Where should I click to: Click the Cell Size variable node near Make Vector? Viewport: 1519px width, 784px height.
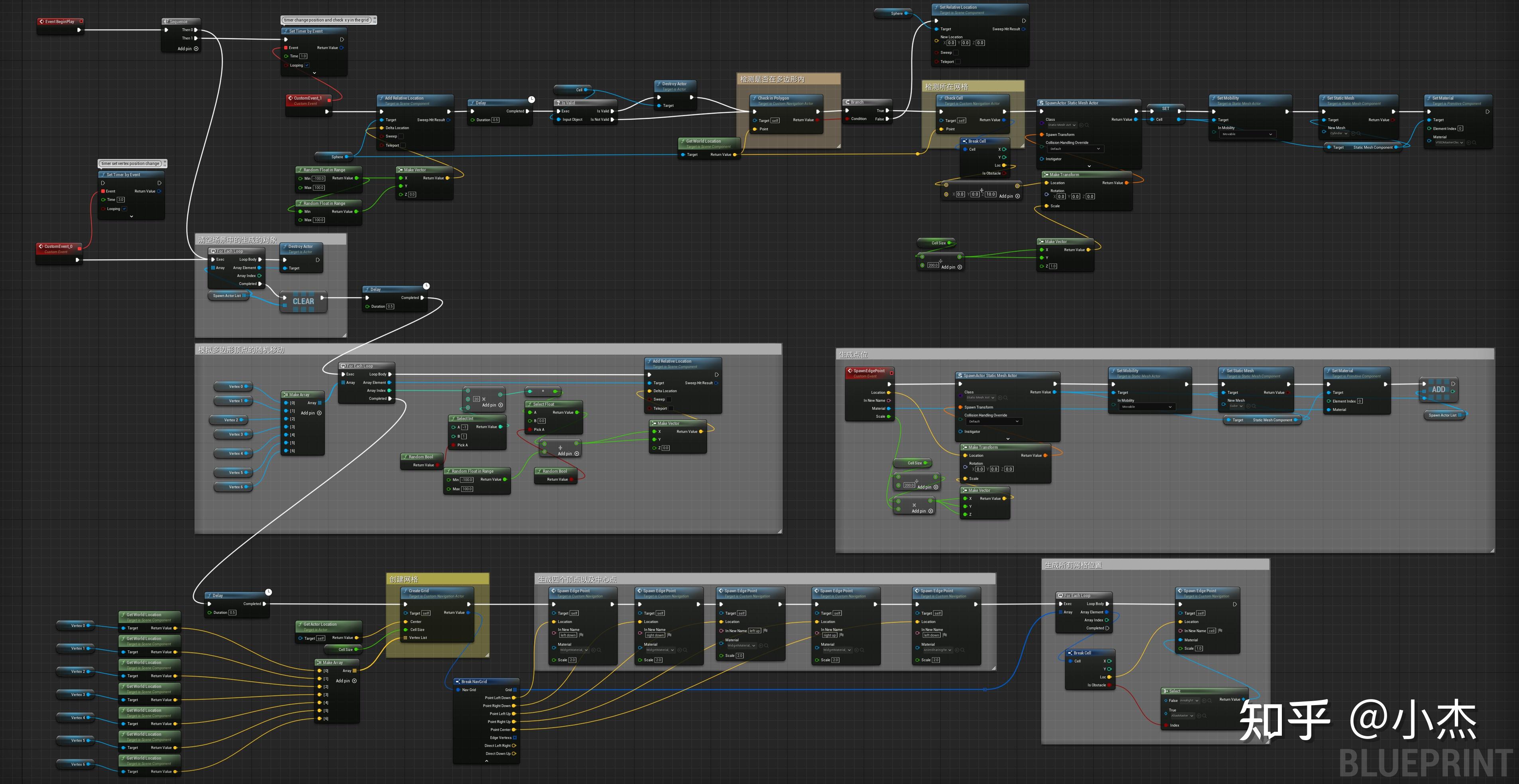pyautogui.click(x=937, y=243)
